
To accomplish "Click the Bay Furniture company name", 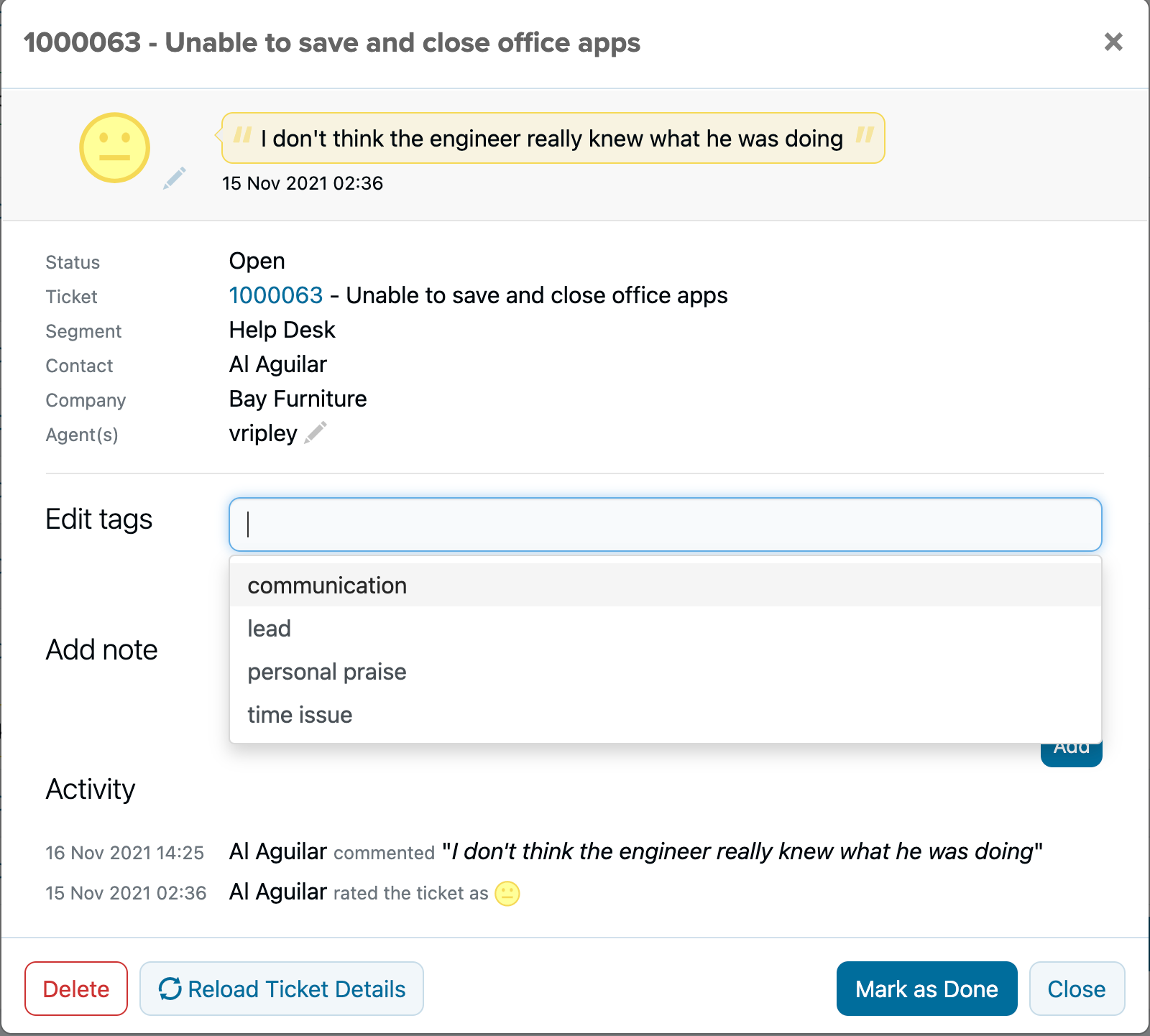I will pos(298,399).
